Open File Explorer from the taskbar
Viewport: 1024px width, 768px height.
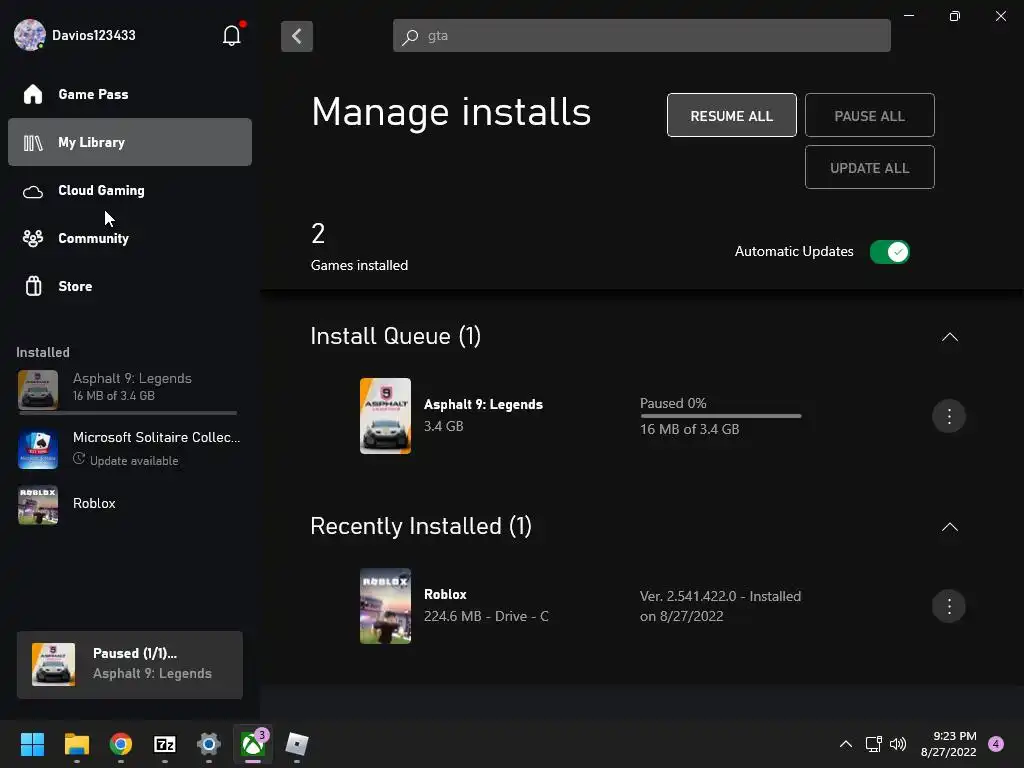point(76,744)
